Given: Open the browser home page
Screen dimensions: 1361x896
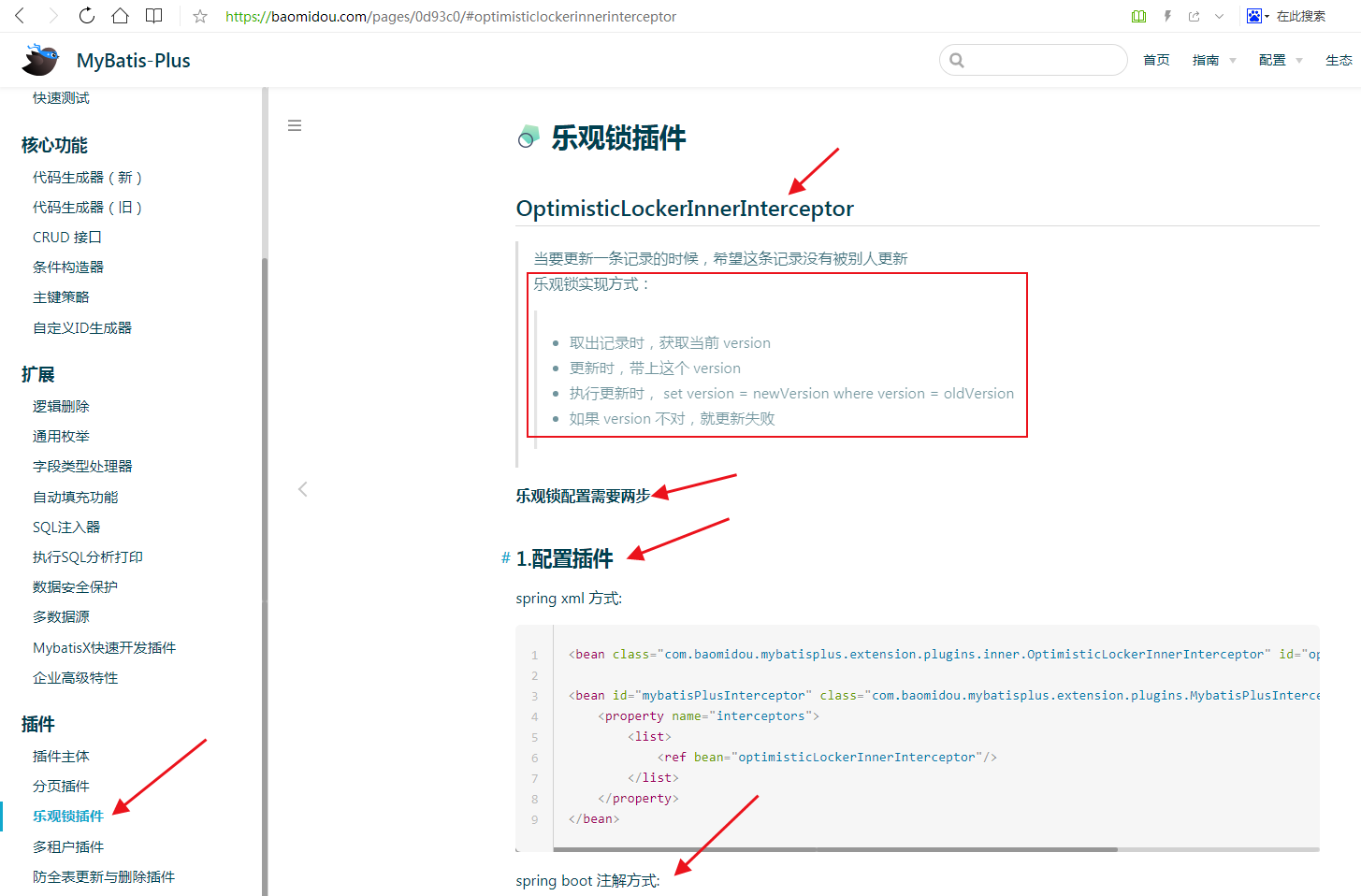Looking at the screenshot, I should pyautogui.click(x=120, y=16).
